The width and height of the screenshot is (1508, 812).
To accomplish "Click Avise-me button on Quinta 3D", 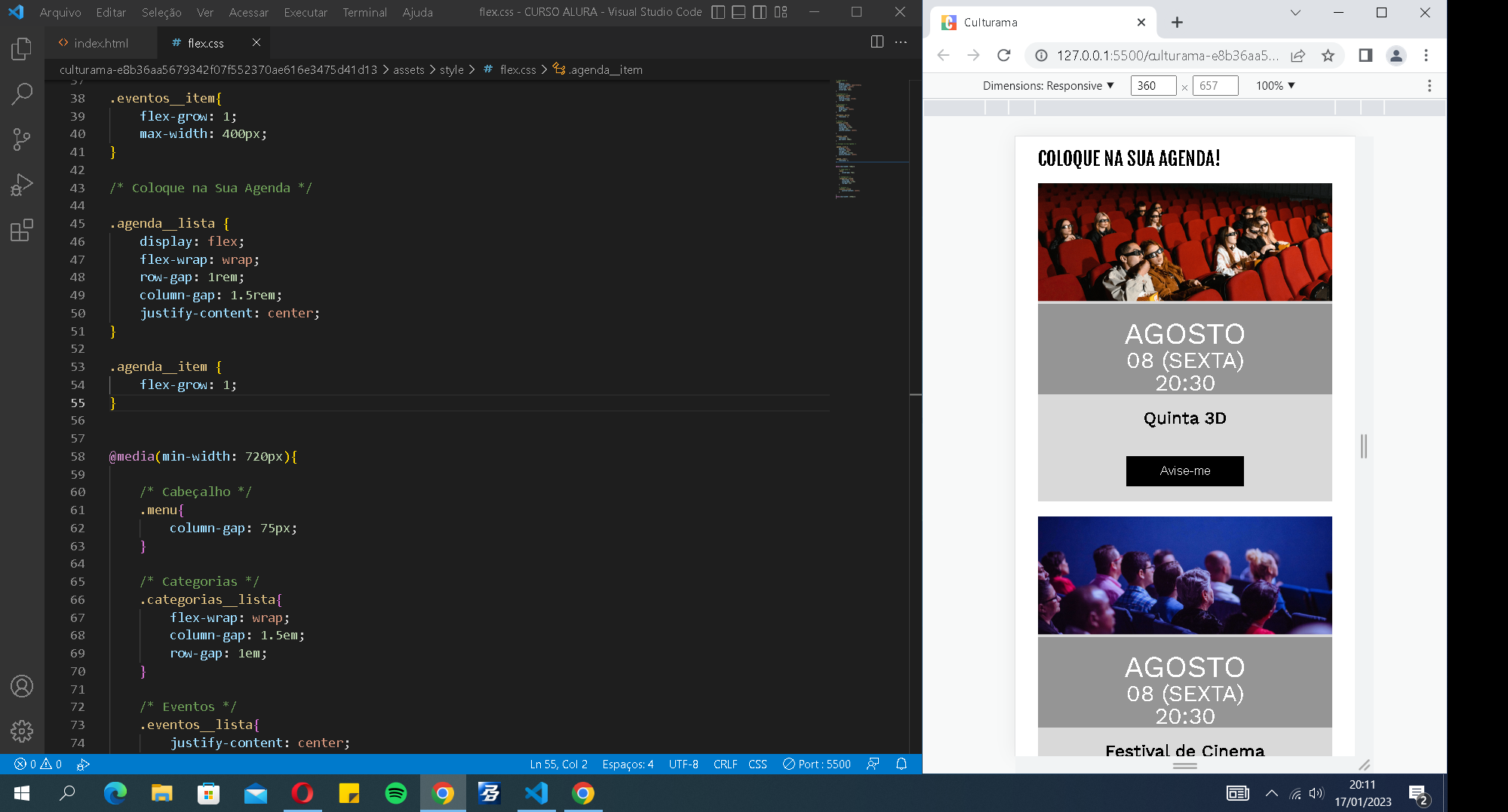I will (x=1184, y=470).
